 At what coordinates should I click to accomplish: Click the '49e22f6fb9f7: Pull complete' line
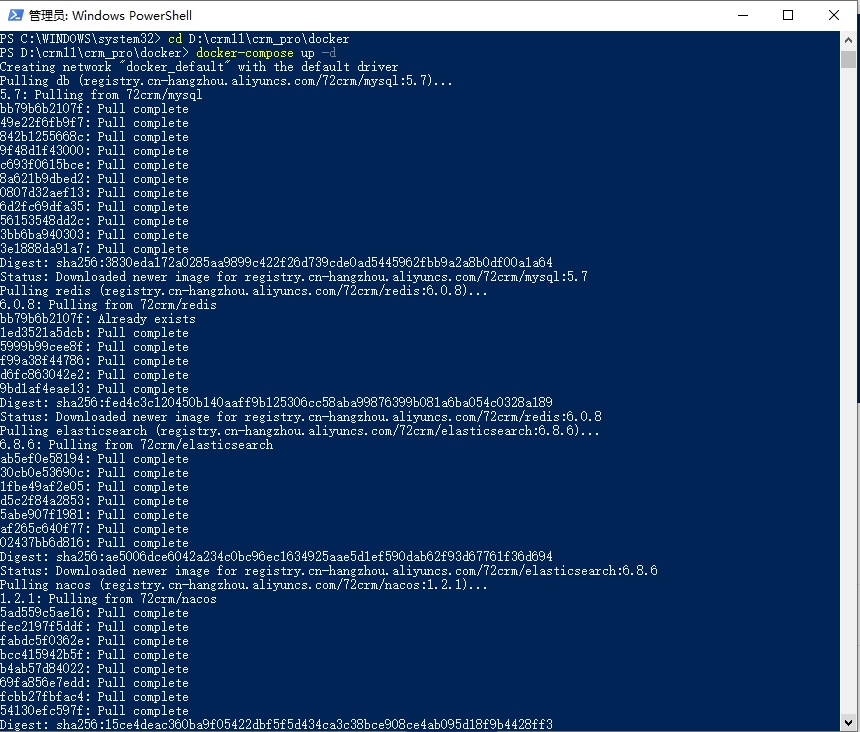[x=94, y=123]
